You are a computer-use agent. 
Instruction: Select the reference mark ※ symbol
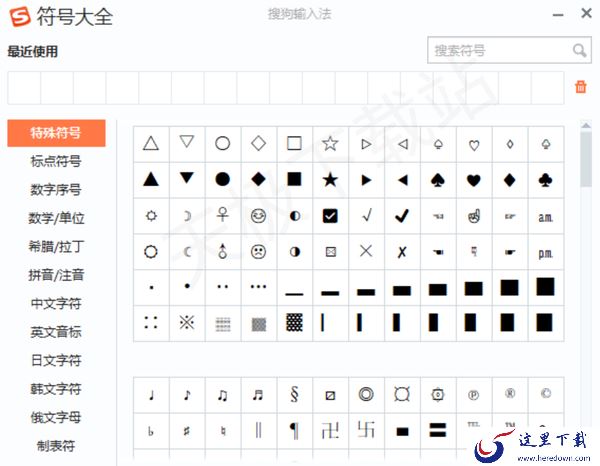point(187,323)
